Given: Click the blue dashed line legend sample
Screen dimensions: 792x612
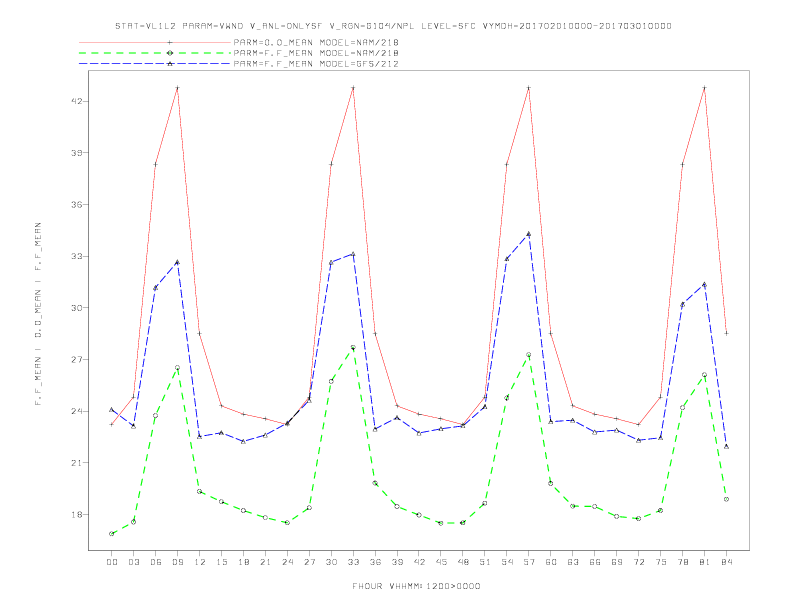Looking at the screenshot, I should pyautogui.click(x=155, y=64).
